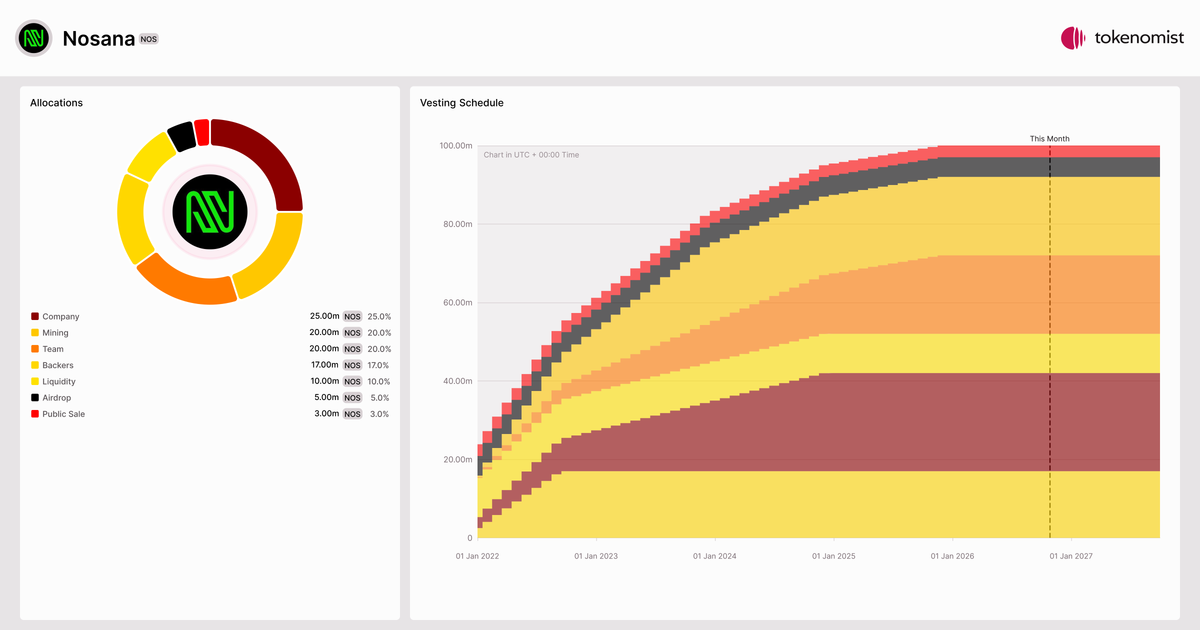Click the Airdrop legend label
The image size is (1200, 630).
[x=57, y=398]
